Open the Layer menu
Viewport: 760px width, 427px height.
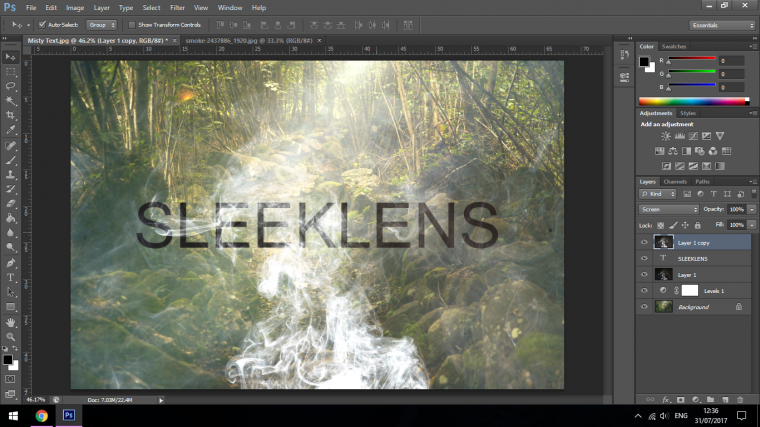(x=101, y=8)
